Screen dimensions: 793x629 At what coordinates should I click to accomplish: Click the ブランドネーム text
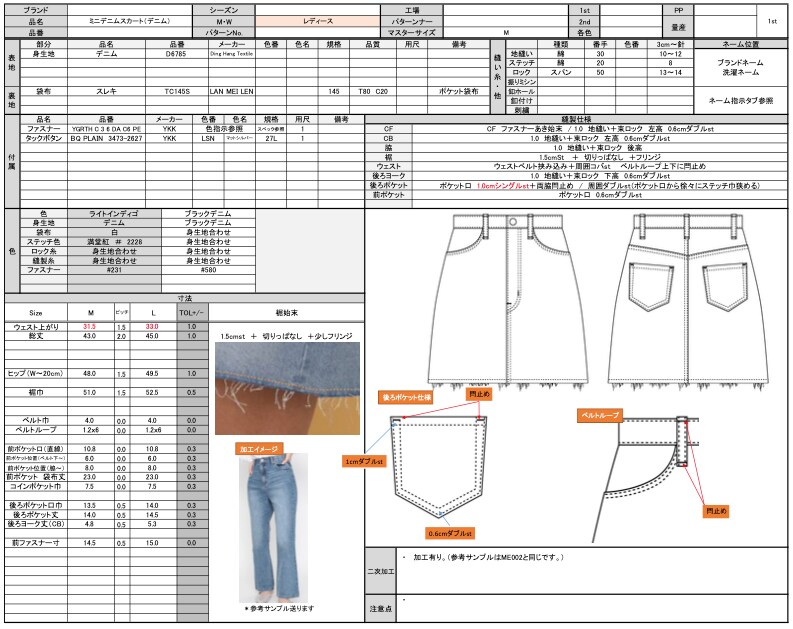click(x=740, y=63)
